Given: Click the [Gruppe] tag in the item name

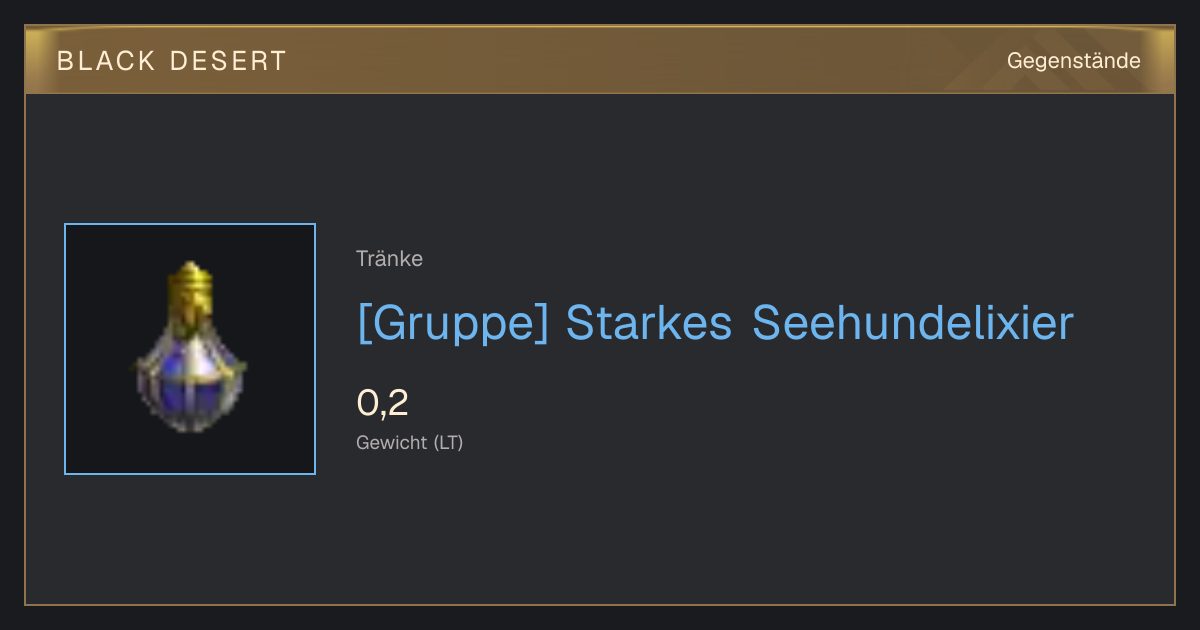Looking at the screenshot, I should point(453,323).
